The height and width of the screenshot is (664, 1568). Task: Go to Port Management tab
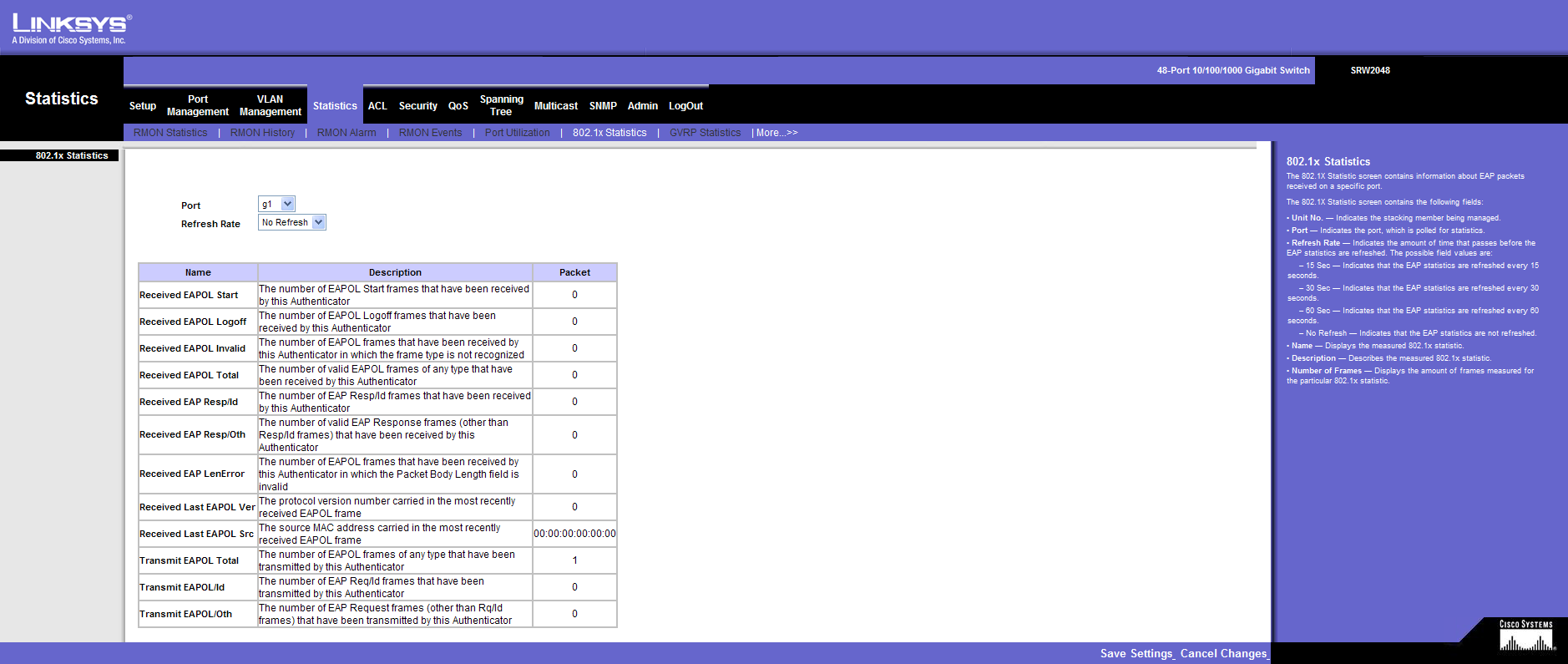point(198,105)
